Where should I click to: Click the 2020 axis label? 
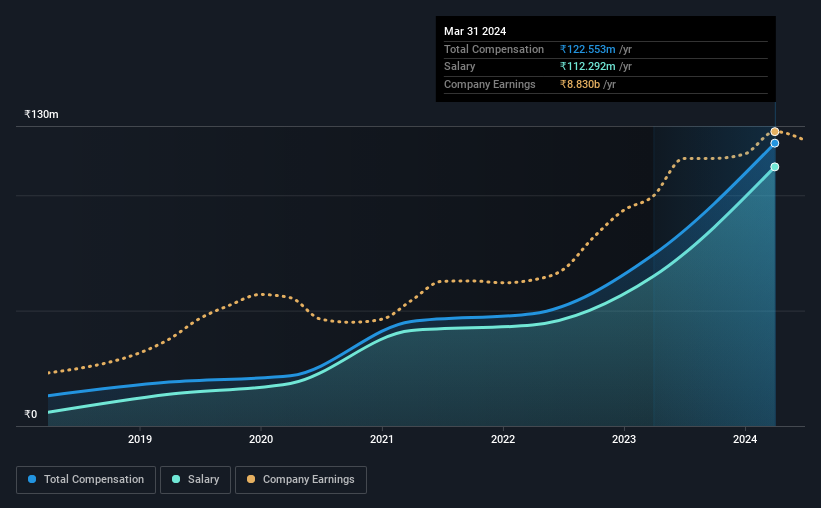click(261, 439)
